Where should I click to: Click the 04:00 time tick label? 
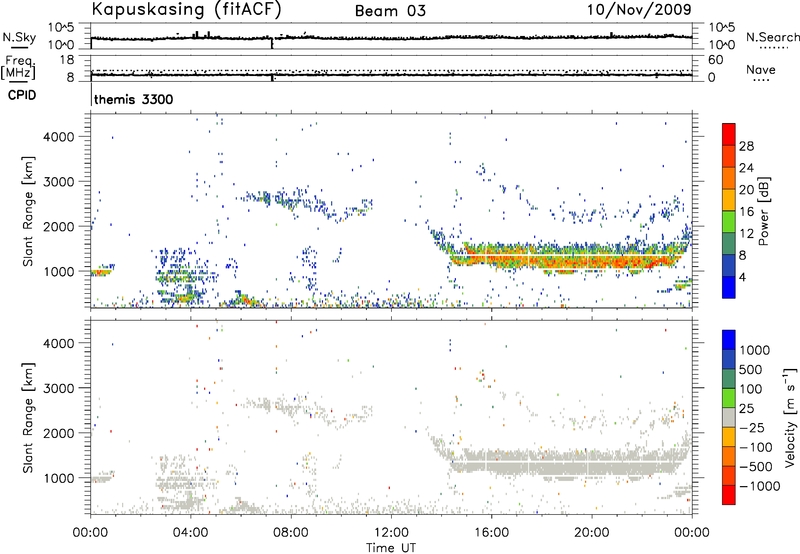tap(191, 533)
